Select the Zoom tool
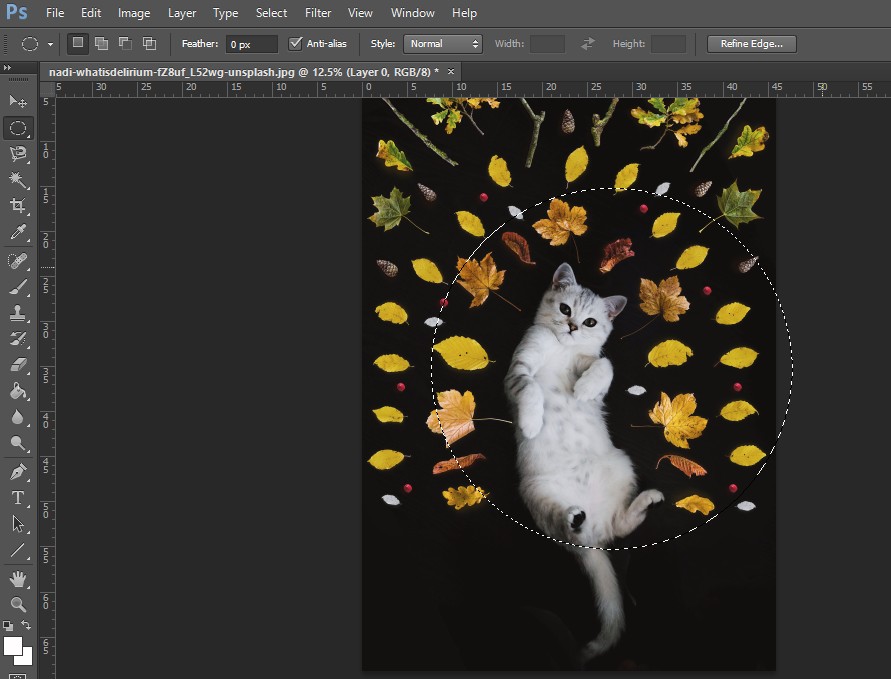Image resolution: width=891 pixels, height=679 pixels. pos(18,604)
